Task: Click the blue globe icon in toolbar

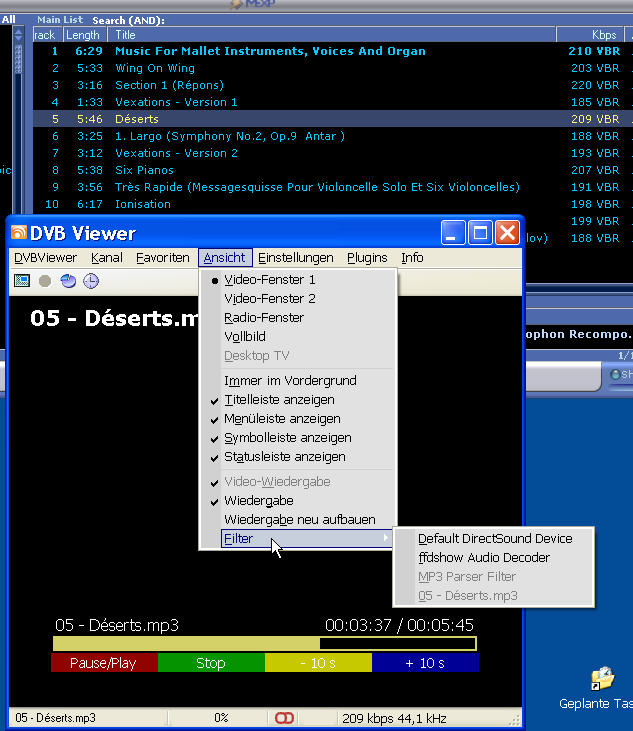Action: tap(68, 281)
